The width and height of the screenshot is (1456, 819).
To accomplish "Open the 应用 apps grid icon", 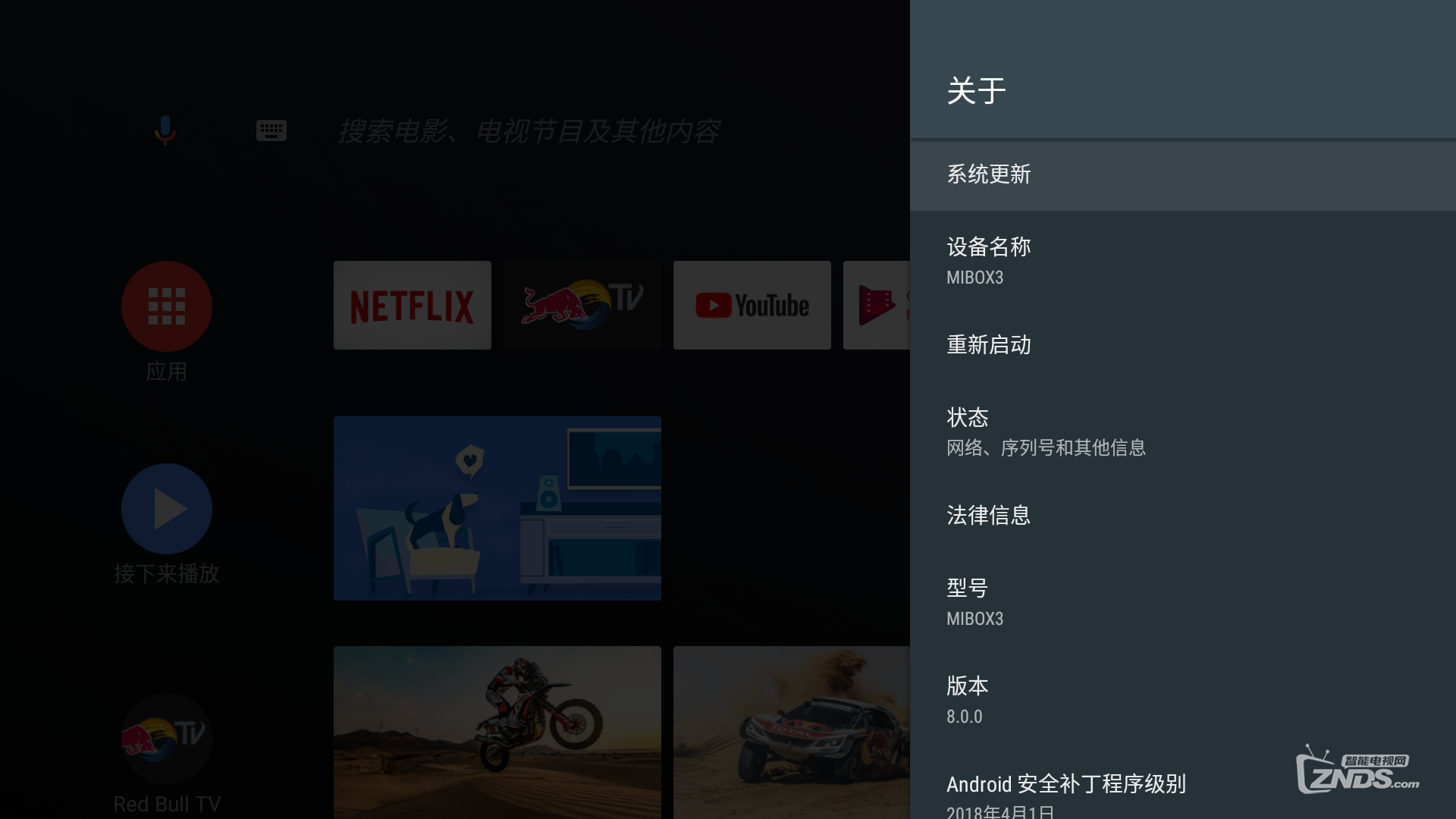I will pos(166,306).
